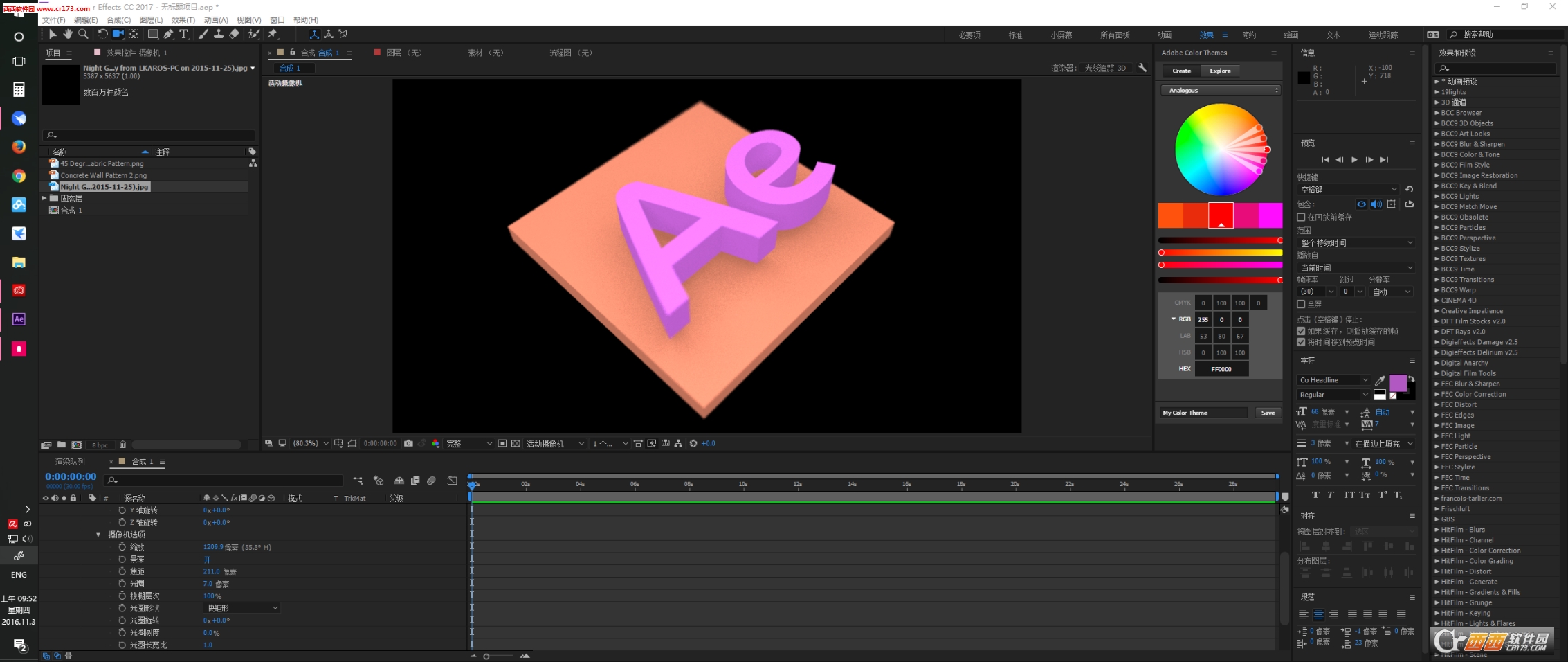Viewport: 1568px width, 662px height.
Task: Open the 整个持续时间 range dropdown
Action: coord(1356,242)
